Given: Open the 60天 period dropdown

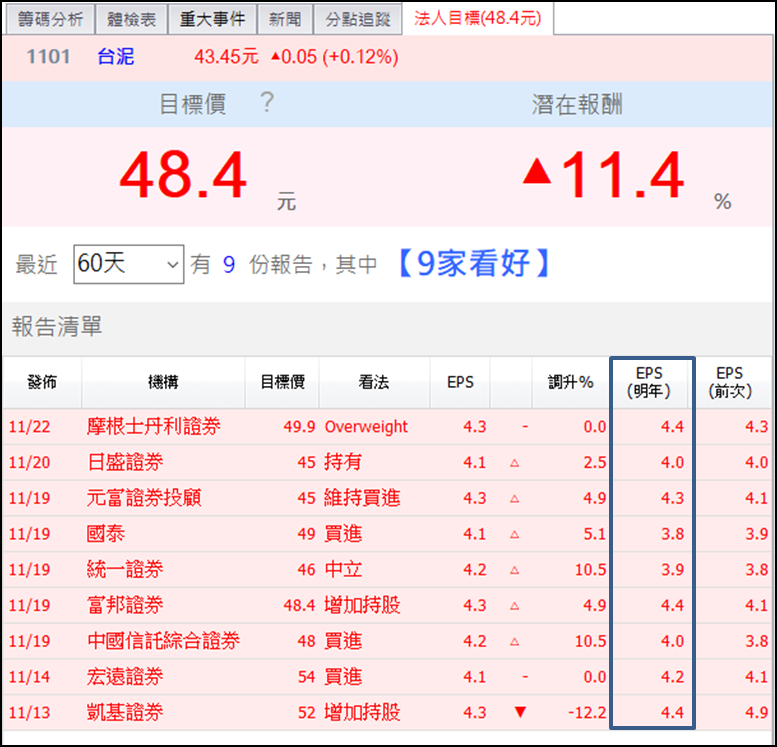Looking at the screenshot, I should 128,264.
